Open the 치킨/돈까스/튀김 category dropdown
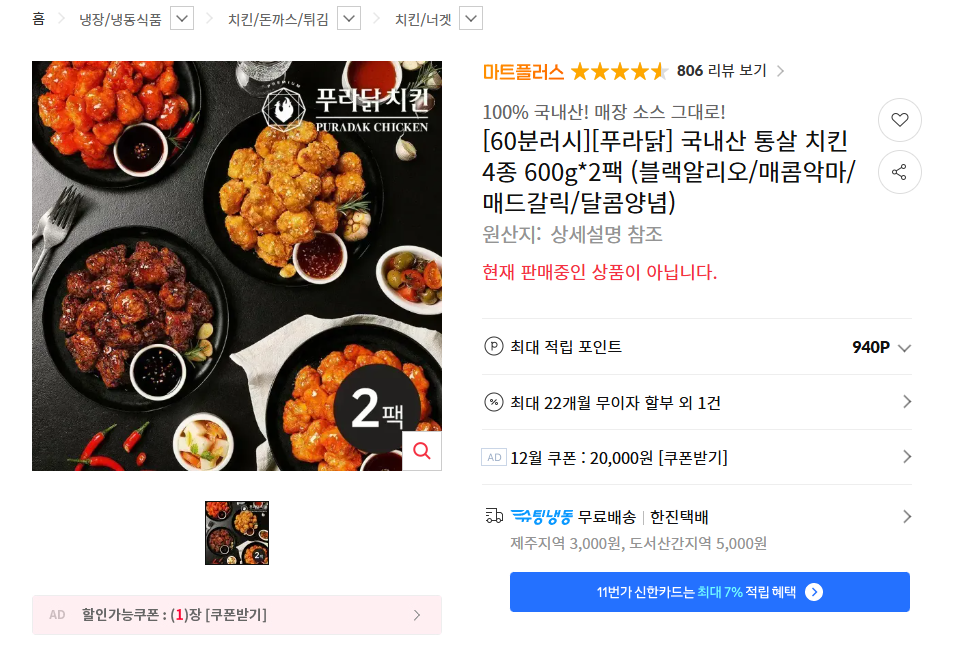Screen dimensions: 969x647 click(349, 19)
